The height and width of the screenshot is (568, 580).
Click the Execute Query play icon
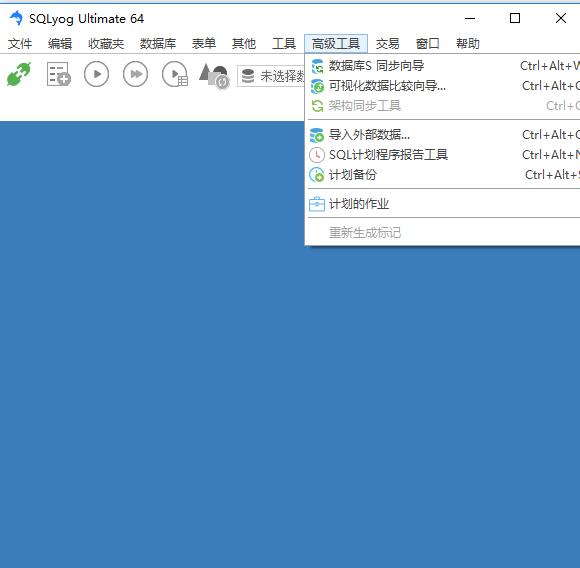[97, 74]
